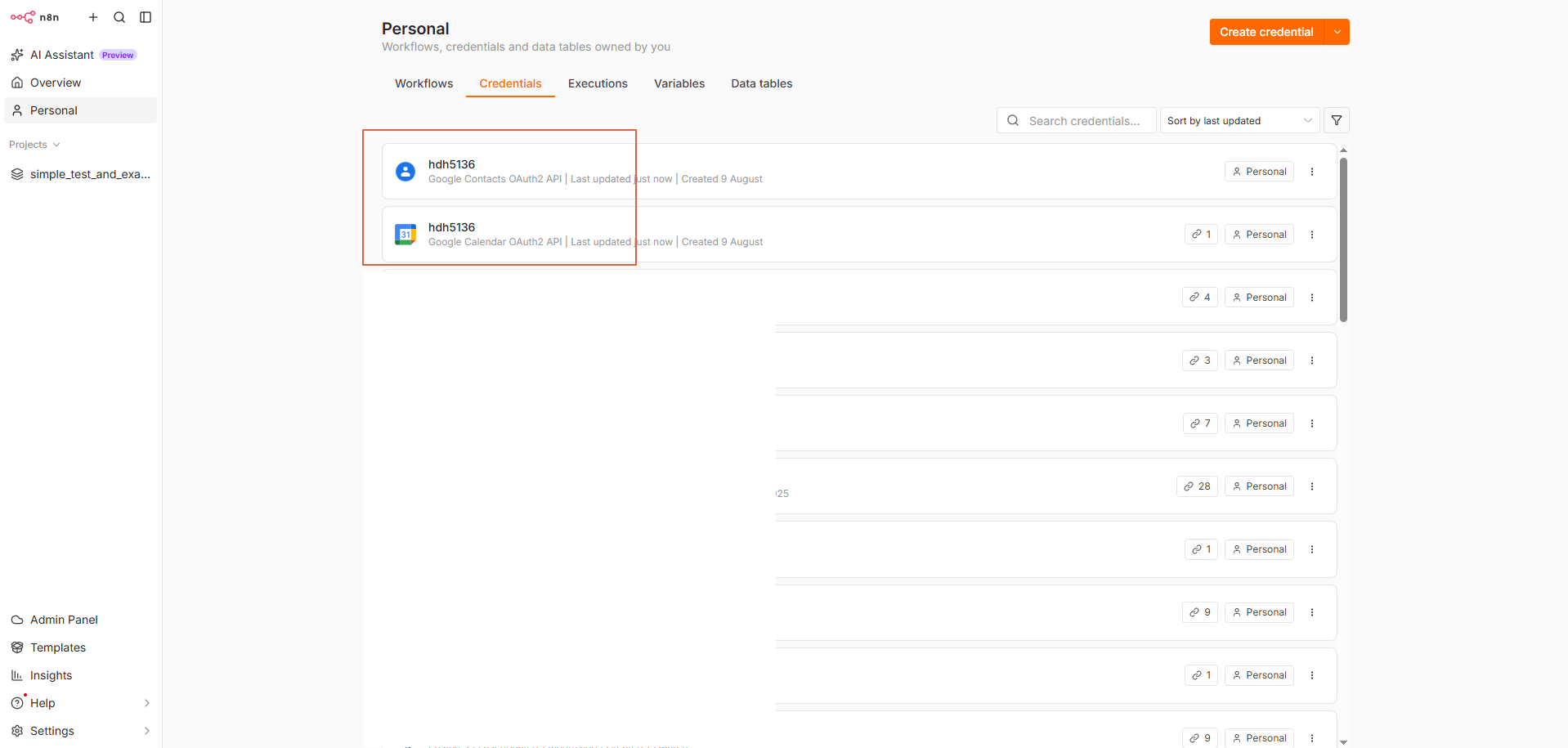
Task: Click the n8n logo
Action: pos(34,17)
